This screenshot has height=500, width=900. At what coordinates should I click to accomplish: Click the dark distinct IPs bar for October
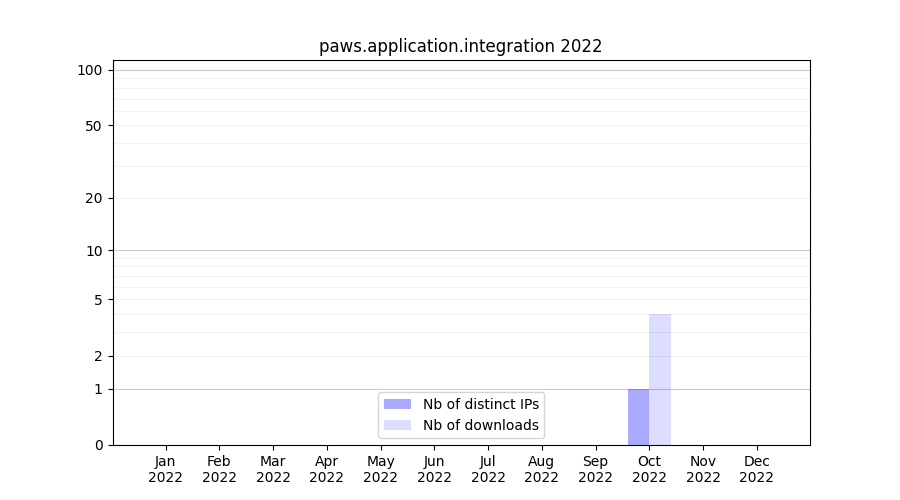638,417
